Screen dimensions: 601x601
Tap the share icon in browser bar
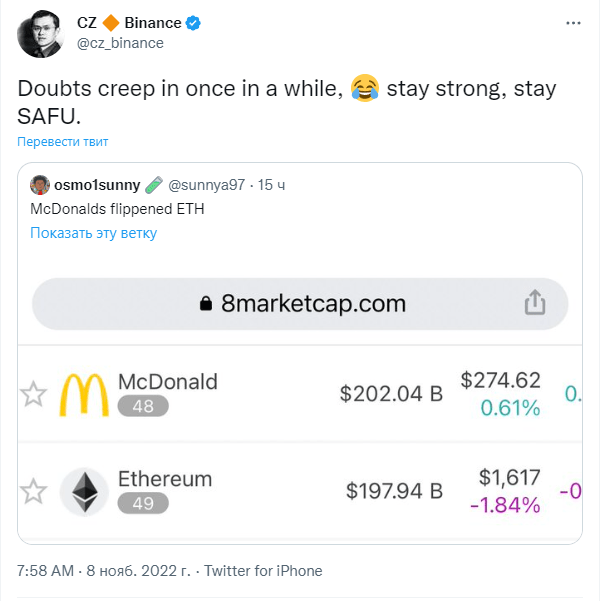(x=535, y=302)
